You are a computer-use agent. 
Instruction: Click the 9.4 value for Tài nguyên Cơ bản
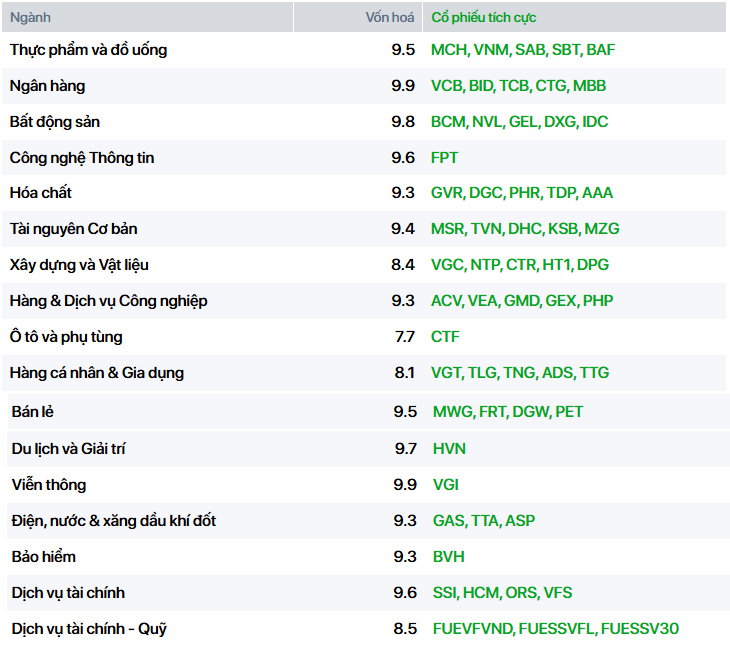pos(403,229)
